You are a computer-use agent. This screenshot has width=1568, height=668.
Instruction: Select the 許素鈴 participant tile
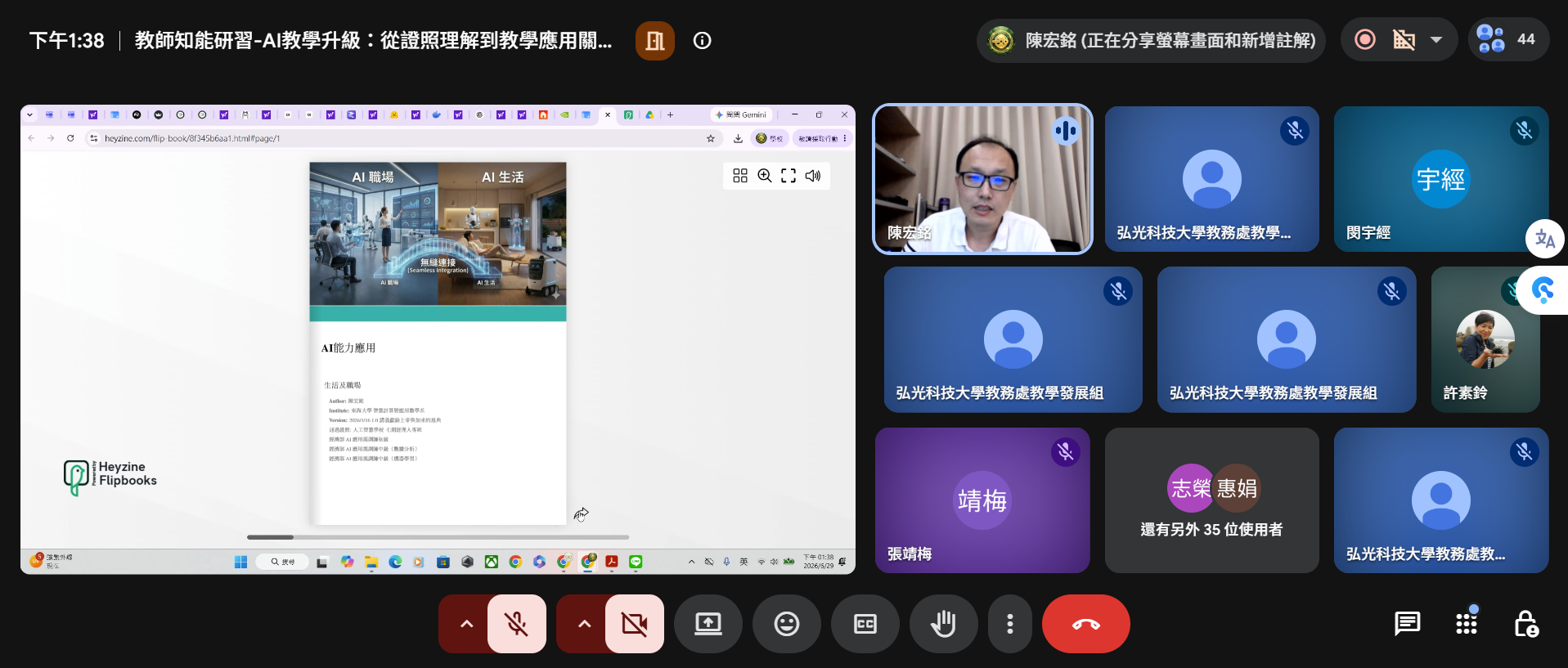point(1485,339)
